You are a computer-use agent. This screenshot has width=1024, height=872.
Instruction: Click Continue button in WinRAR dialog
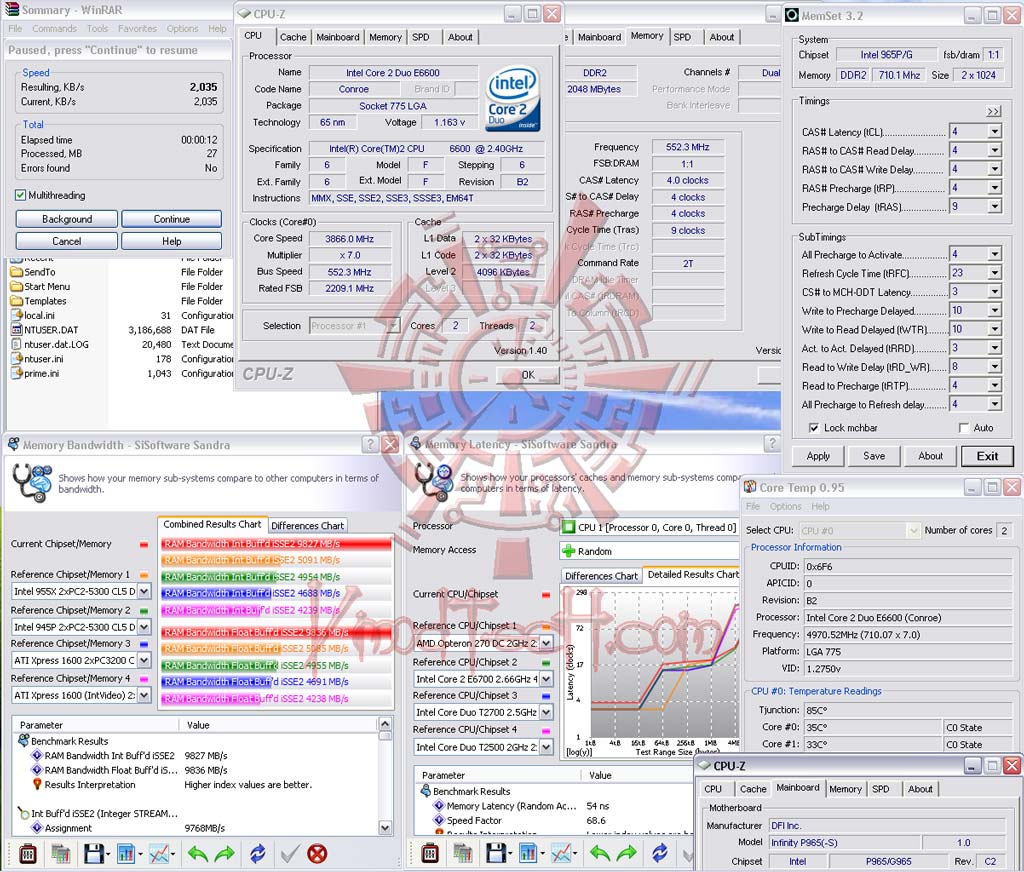(x=172, y=219)
